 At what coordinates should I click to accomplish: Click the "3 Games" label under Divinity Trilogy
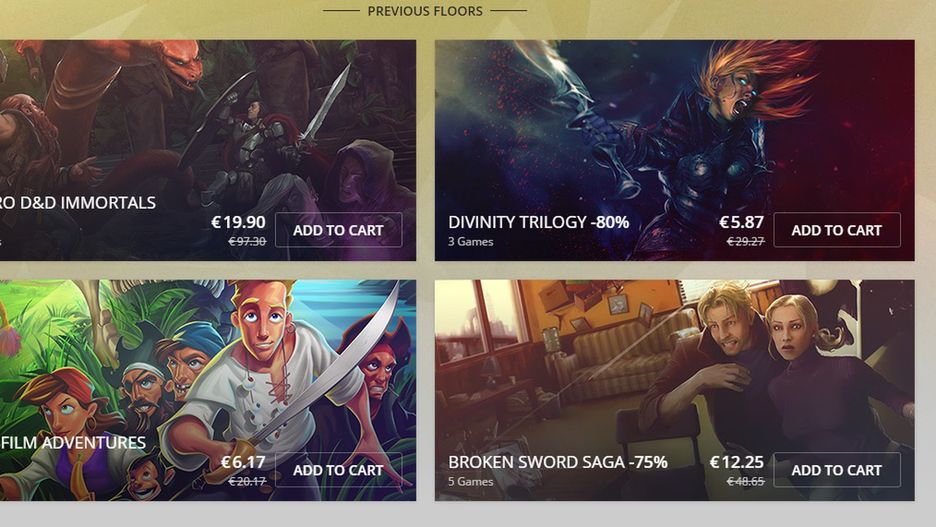(470, 242)
